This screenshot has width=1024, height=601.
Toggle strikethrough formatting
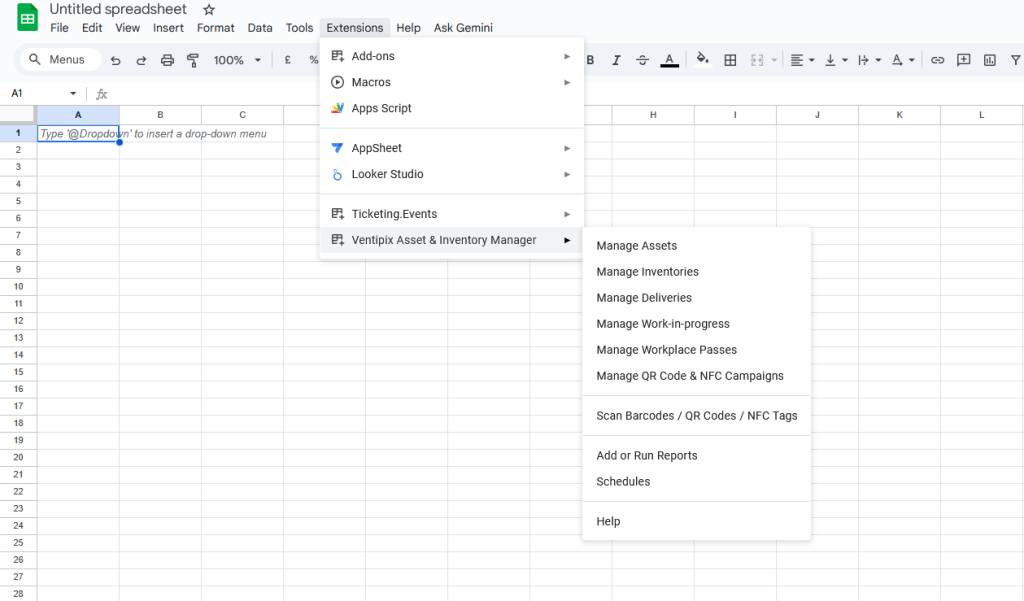pyautogui.click(x=642, y=60)
